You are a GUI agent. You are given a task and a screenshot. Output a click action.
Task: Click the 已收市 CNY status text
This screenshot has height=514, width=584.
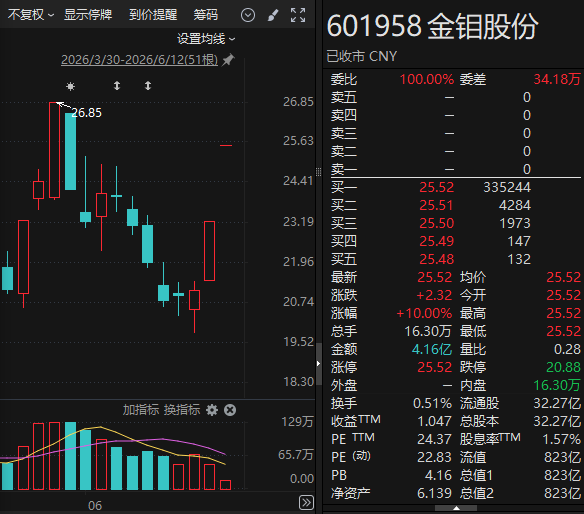coord(362,57)
